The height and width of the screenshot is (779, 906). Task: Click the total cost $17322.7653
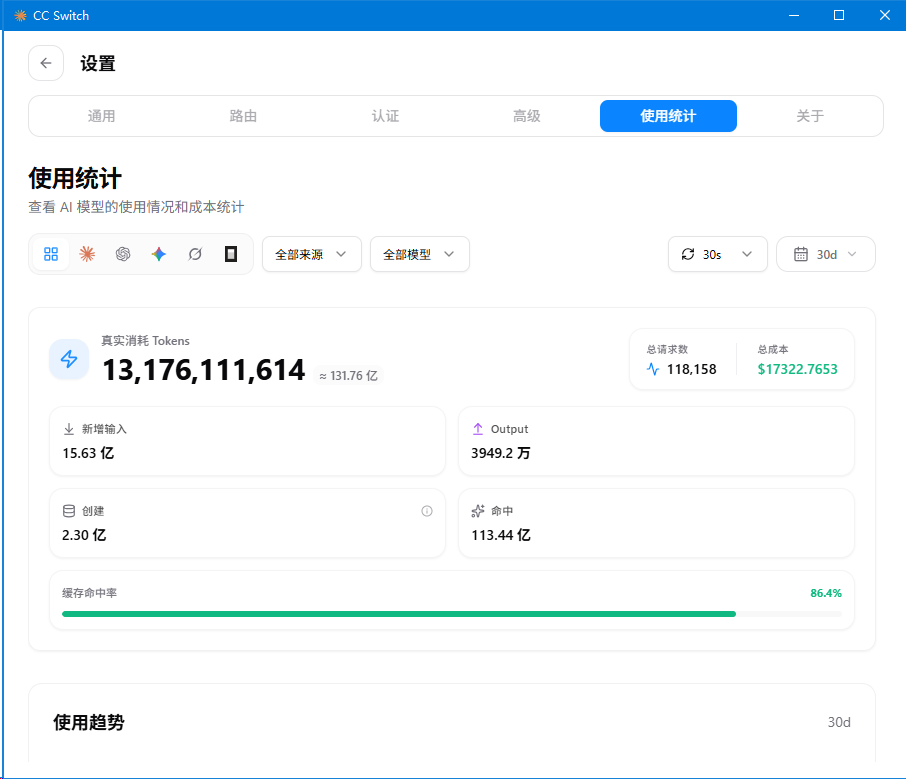[x=797, y=369]
